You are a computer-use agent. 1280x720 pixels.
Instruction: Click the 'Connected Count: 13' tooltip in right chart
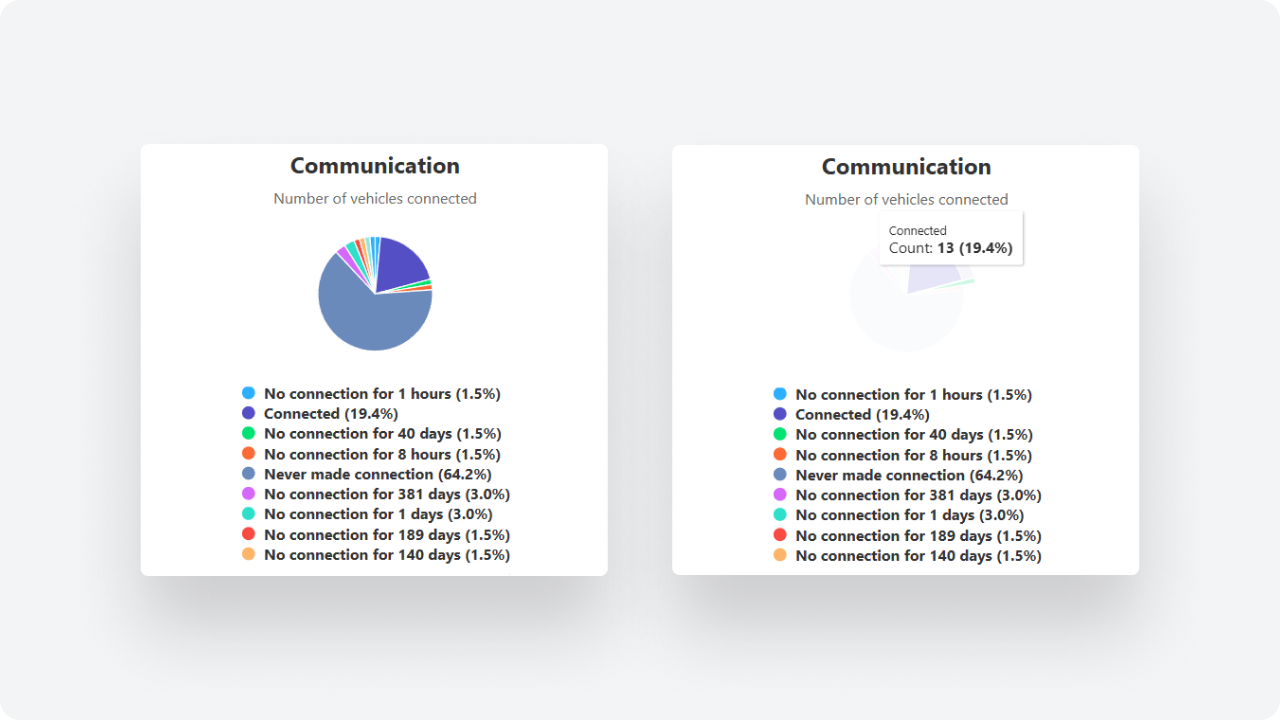[x=950, y=239]
